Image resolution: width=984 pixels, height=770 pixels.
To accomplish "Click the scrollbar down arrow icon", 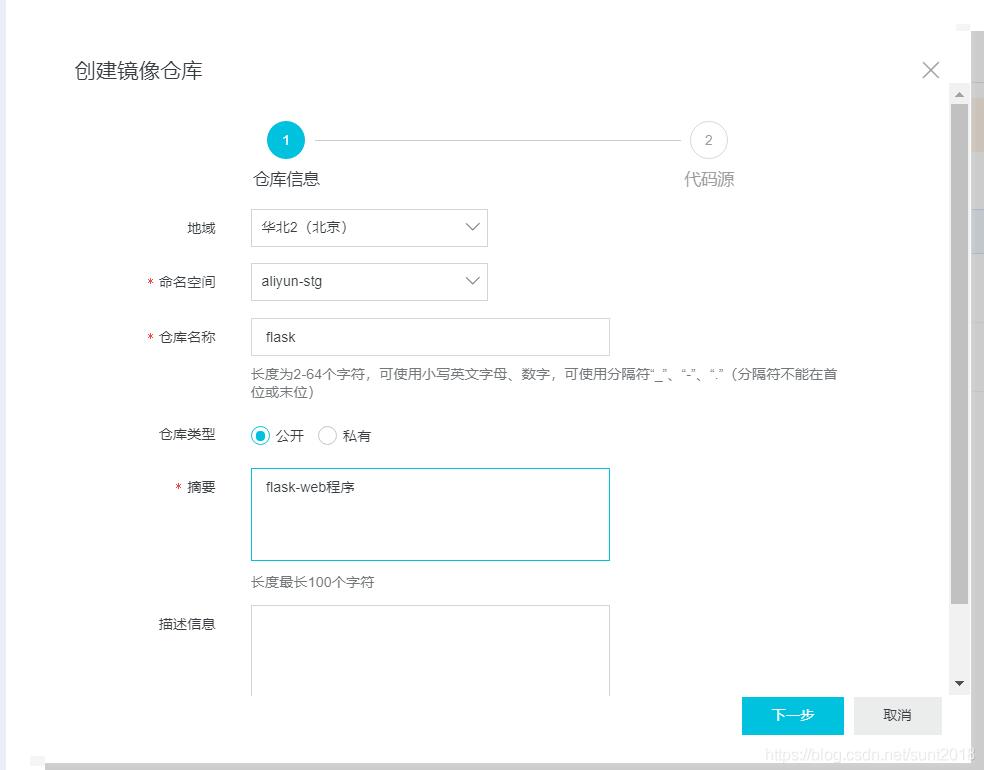I will [959, 683].
